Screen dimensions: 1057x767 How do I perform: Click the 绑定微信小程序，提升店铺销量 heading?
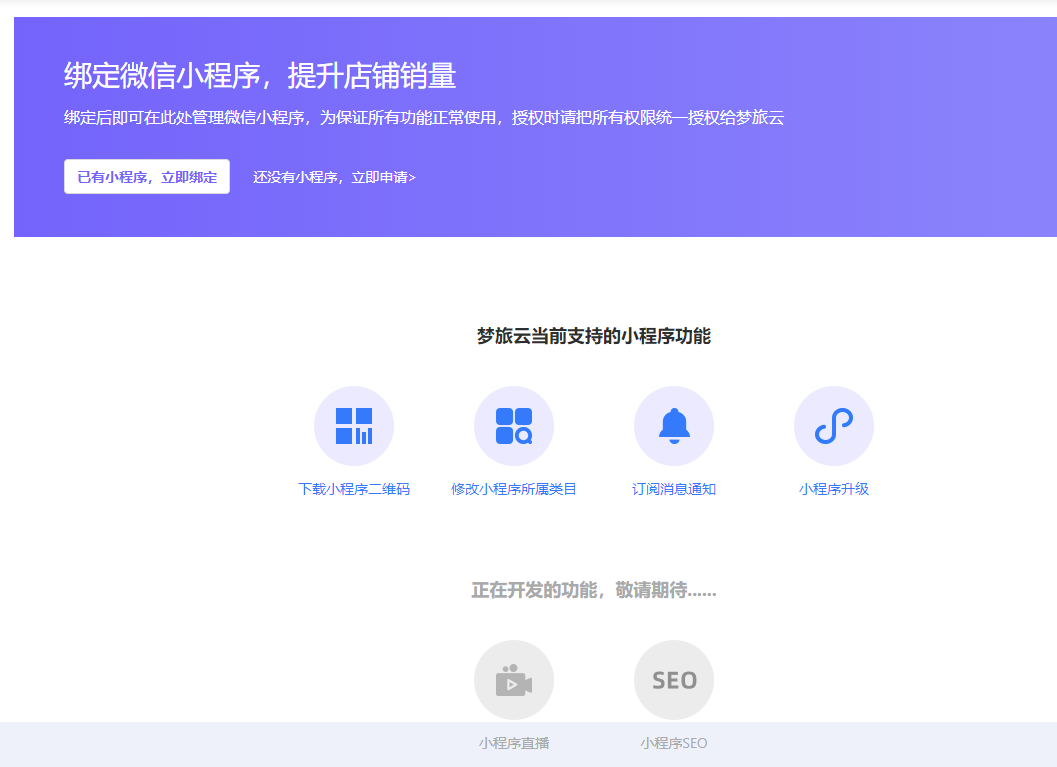[260, 75]
